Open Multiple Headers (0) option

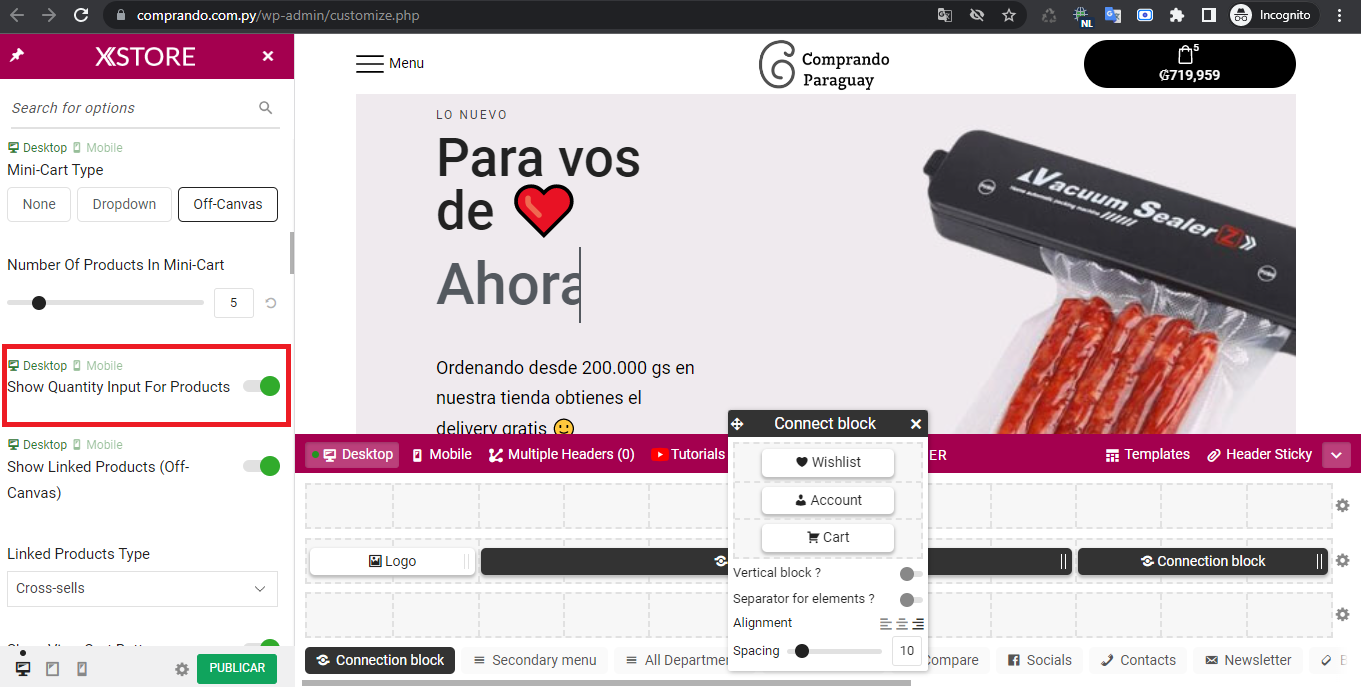point(561,454)
